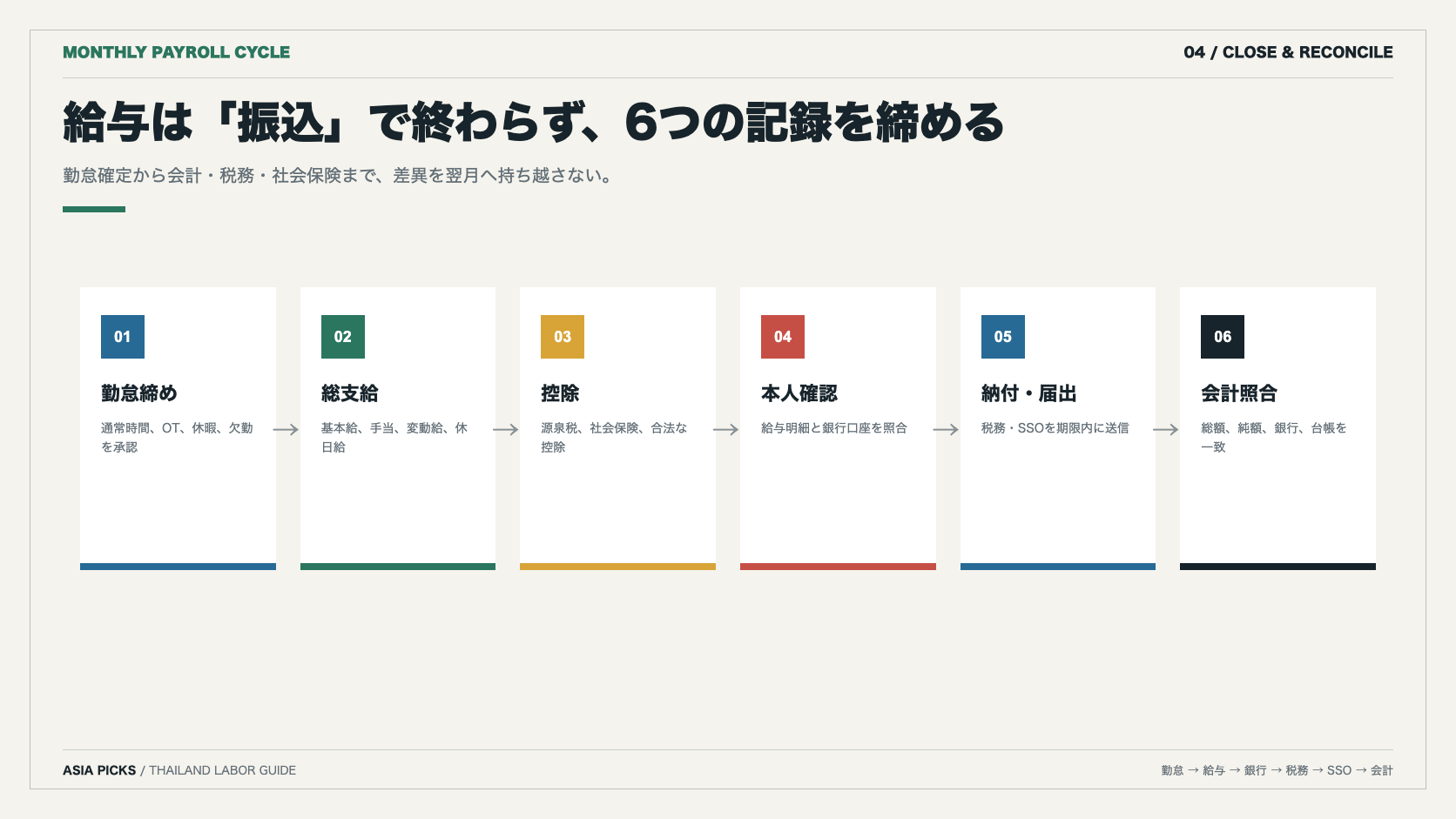Click the green 02 step badge

pos(343,337)
